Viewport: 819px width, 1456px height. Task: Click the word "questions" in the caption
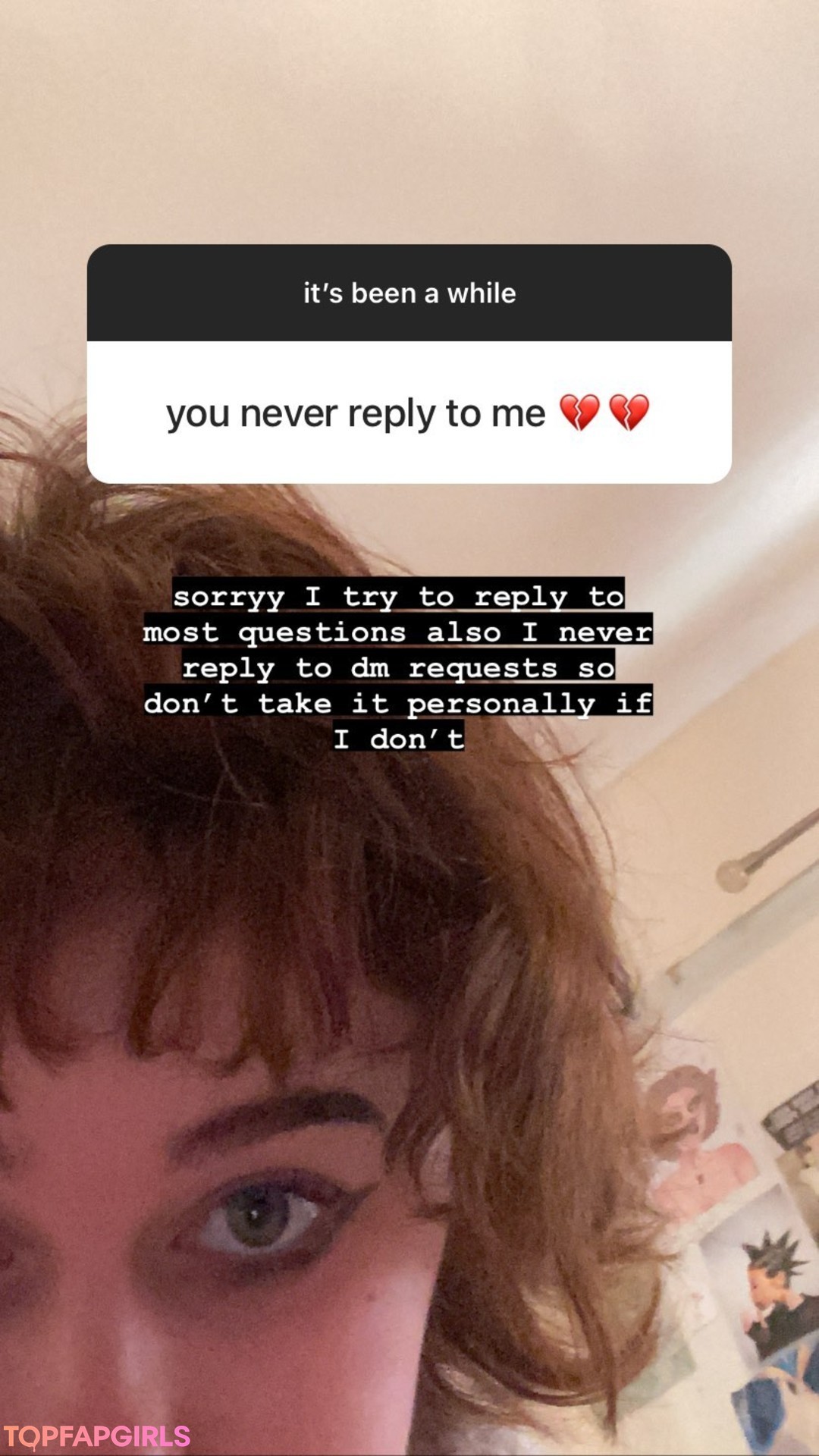click(x=322, y=632)
